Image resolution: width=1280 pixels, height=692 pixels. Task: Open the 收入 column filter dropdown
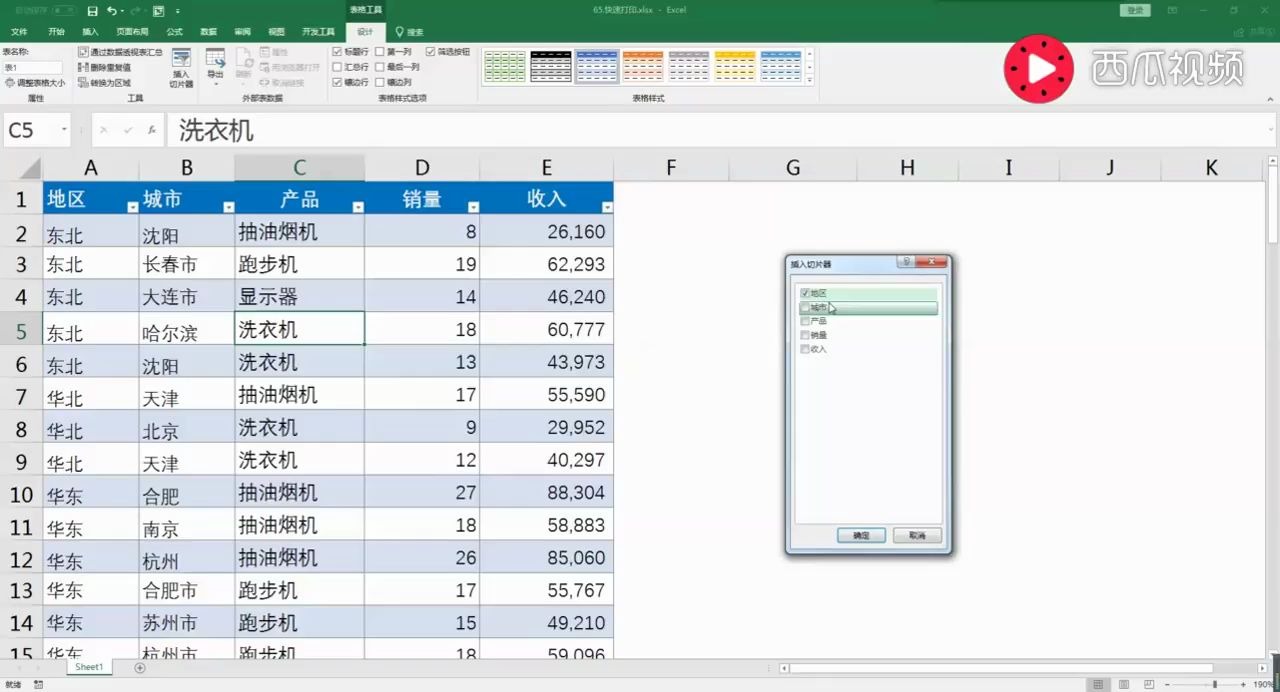point(607,207)
